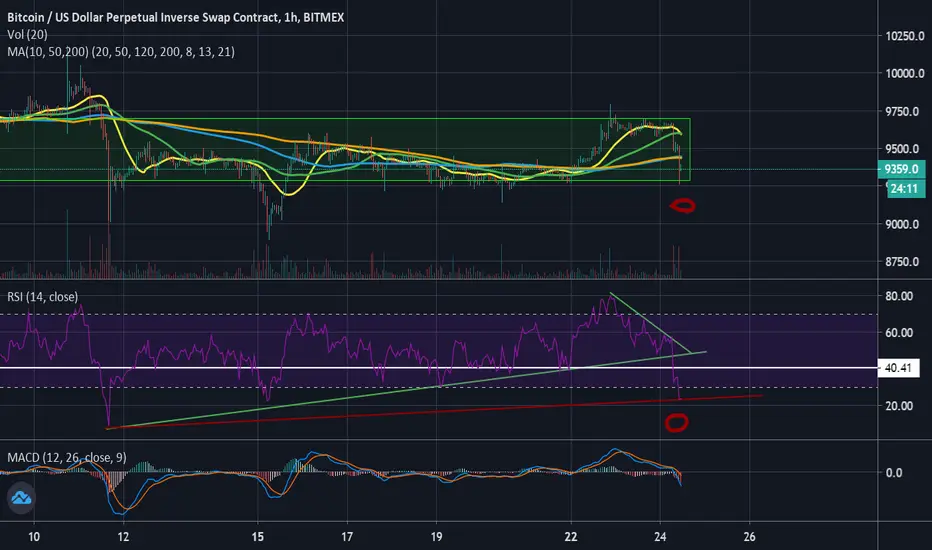
Task: Click the RSI 60.00 axis label
Action: pyautogui.click(x=899, y=333)
